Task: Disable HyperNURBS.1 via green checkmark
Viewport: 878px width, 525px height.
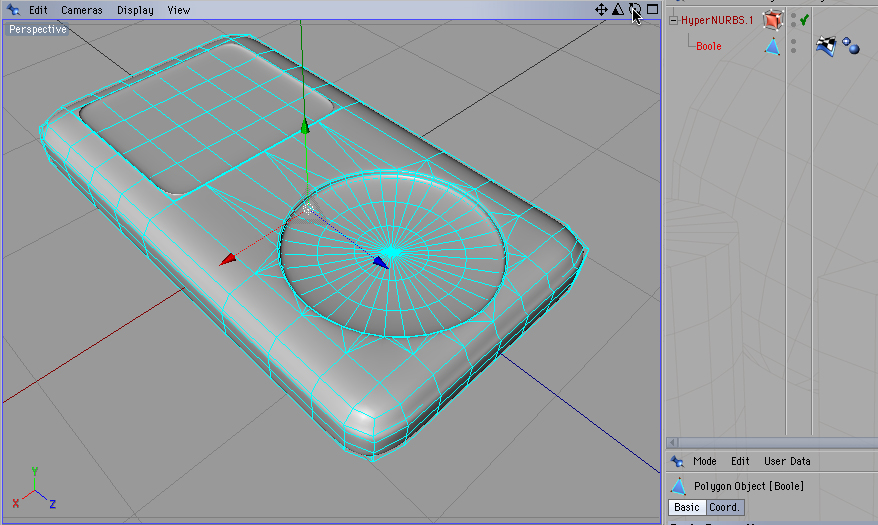Action: click(805, 20)
